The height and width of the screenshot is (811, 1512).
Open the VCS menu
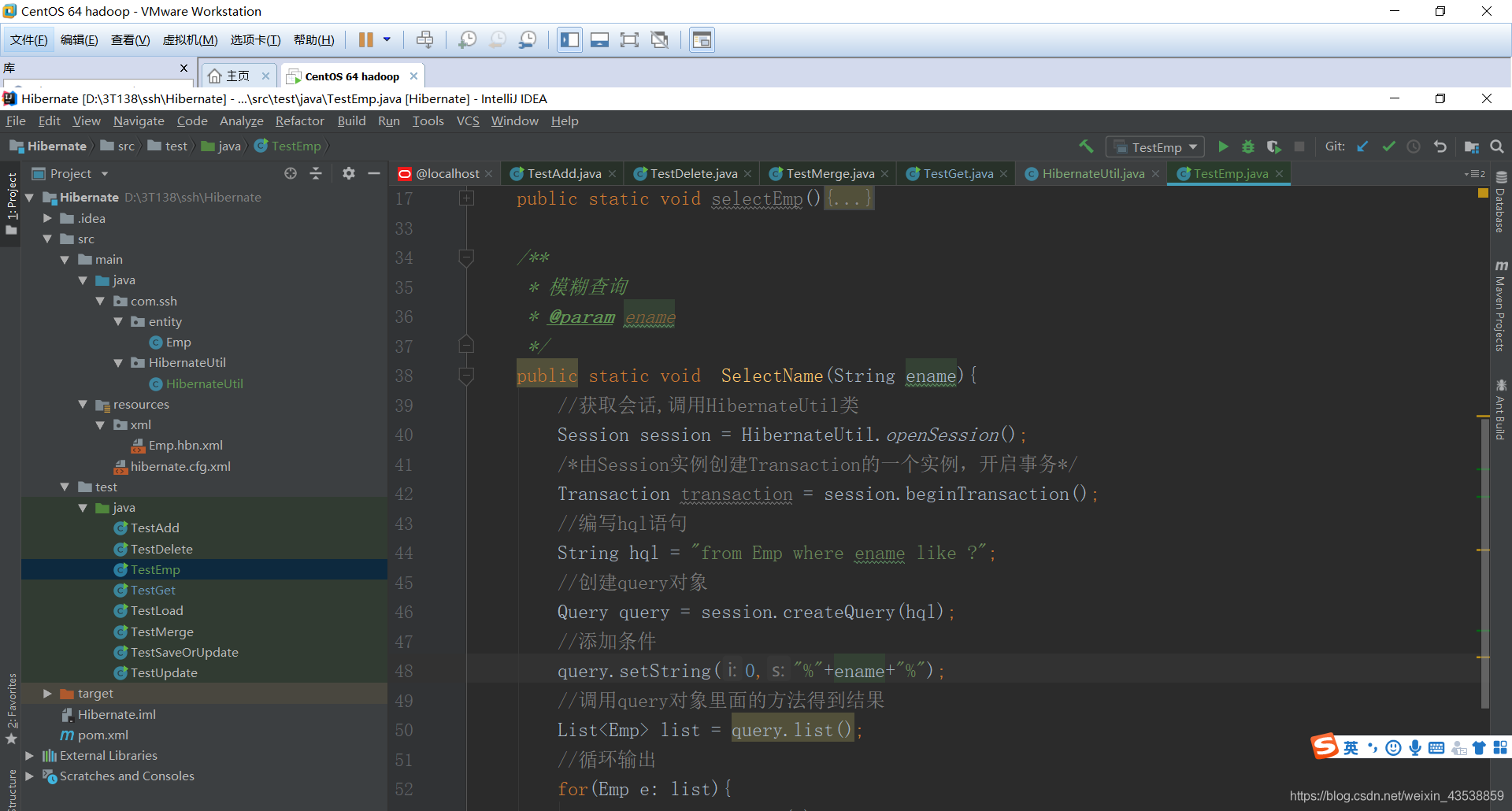(468, 120)
